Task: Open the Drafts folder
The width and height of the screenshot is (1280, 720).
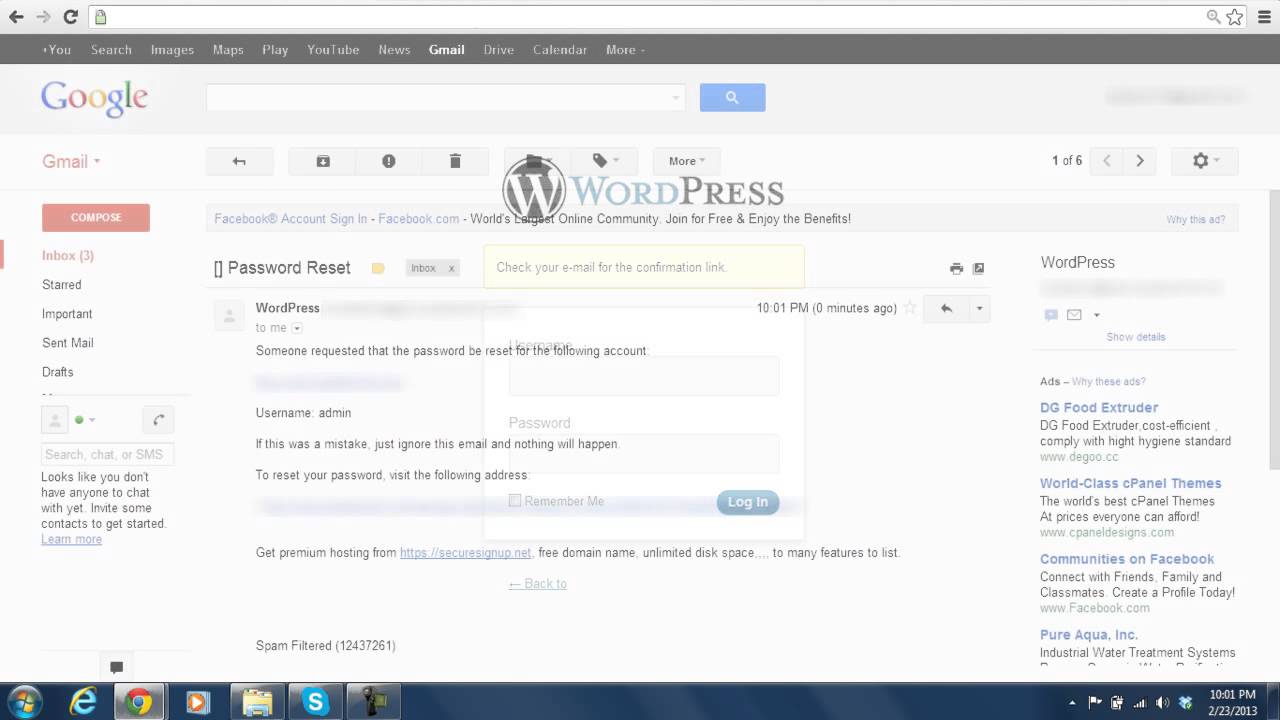Action: point(58,372)
